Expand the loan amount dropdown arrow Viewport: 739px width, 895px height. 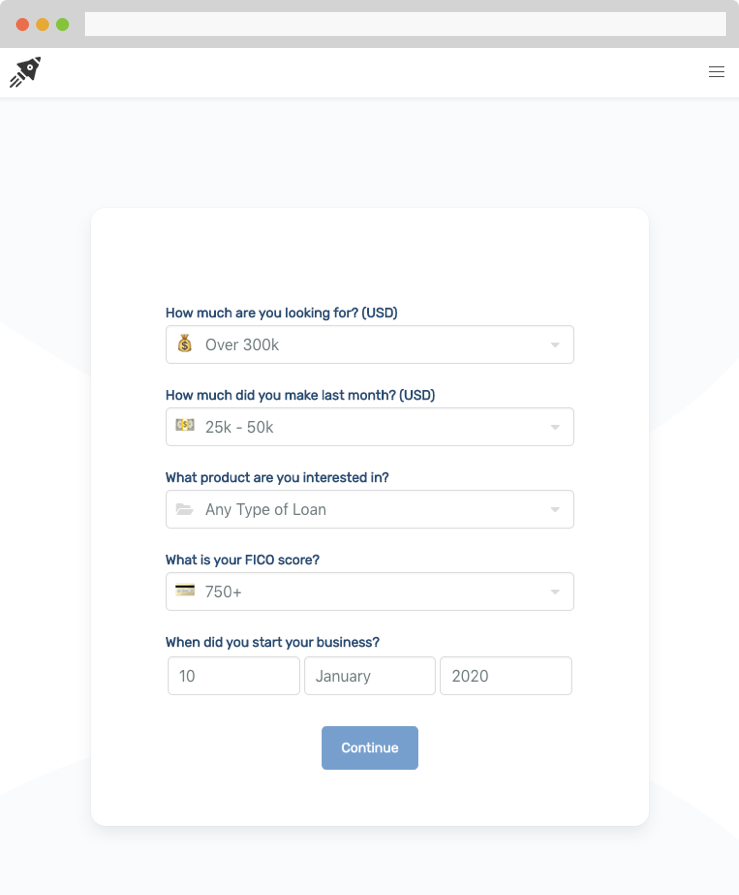[556, 345]
